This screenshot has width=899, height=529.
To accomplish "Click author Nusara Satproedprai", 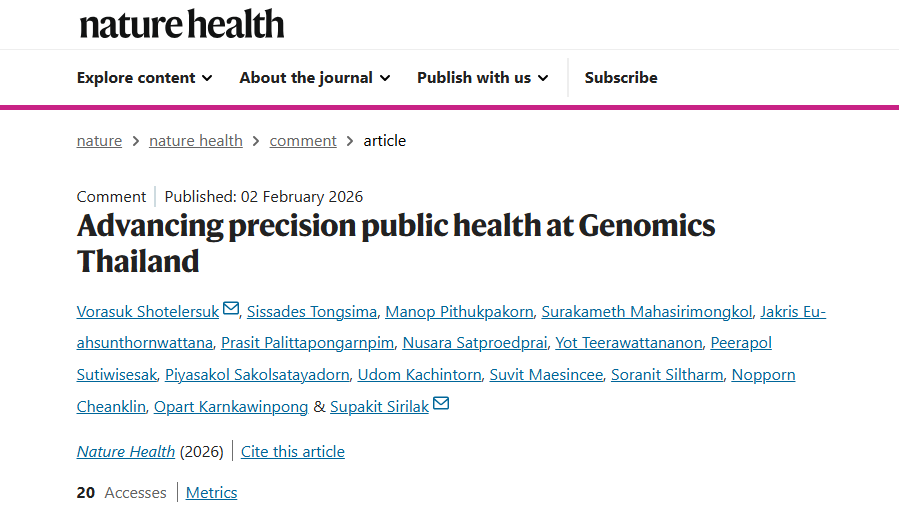I will [474, 344].
